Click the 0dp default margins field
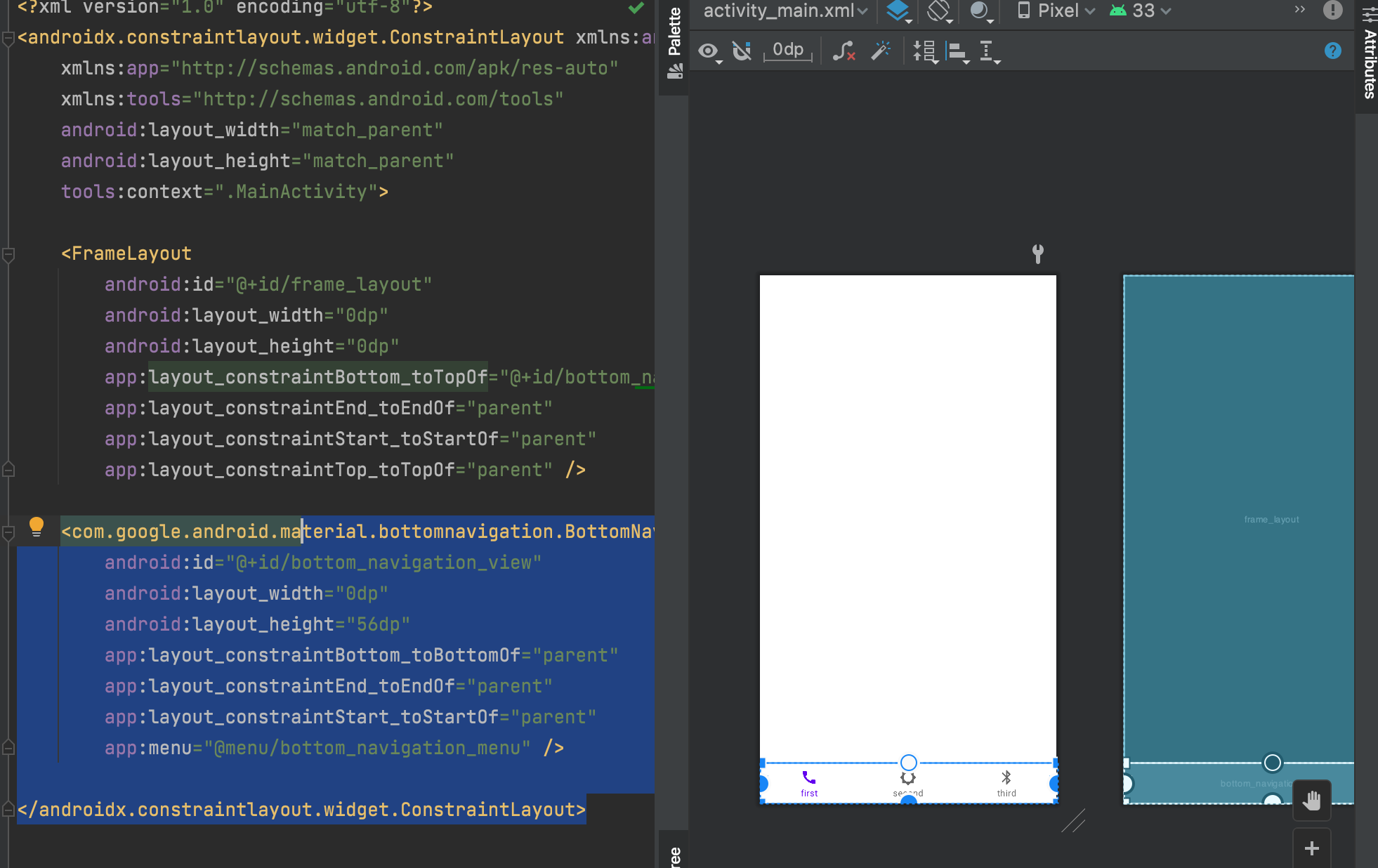The width and height of the screenshot is (1378, 868). pyautogui.click(x=788, y=51)
